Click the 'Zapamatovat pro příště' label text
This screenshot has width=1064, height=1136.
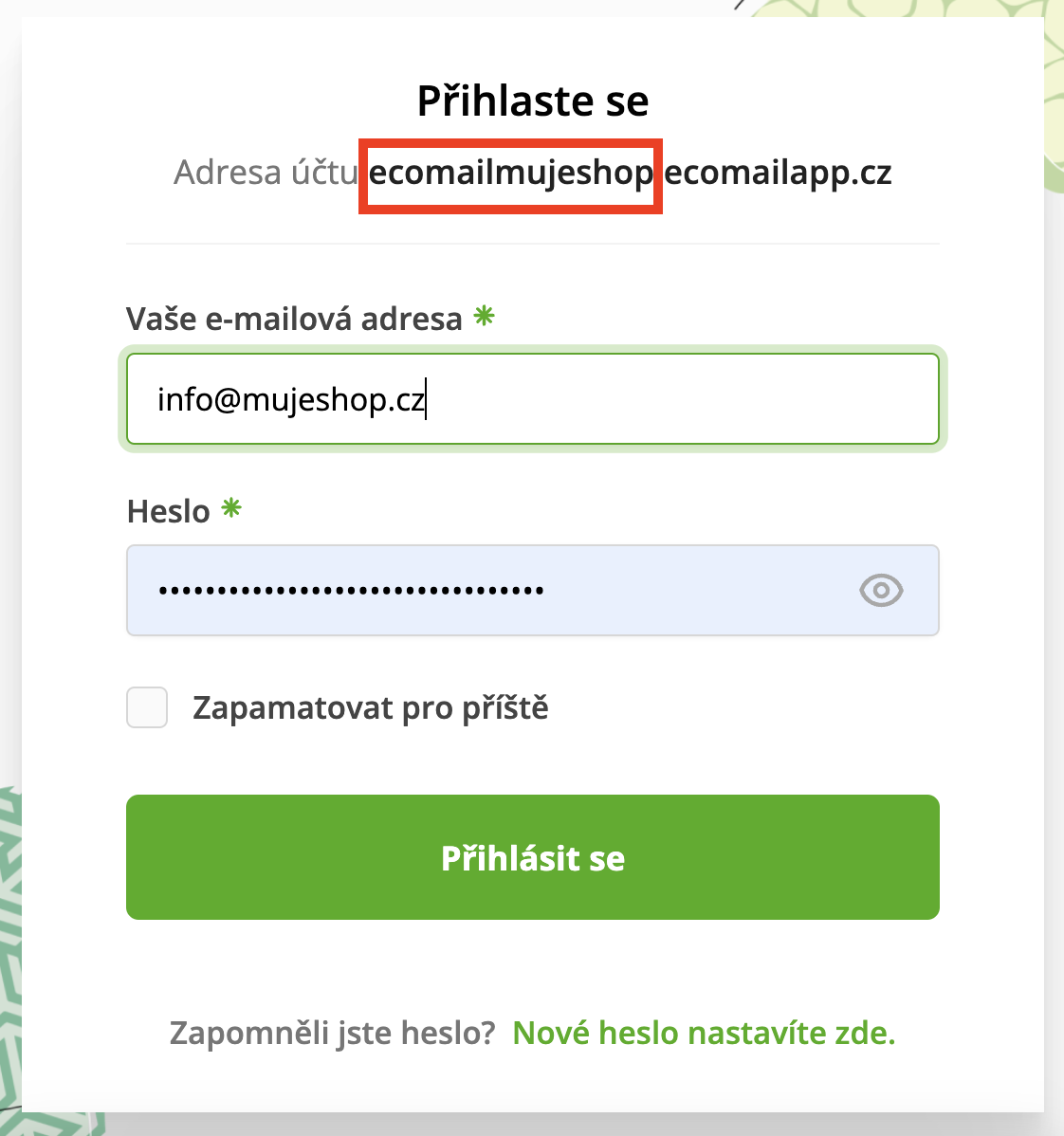[x=370, y=707]
